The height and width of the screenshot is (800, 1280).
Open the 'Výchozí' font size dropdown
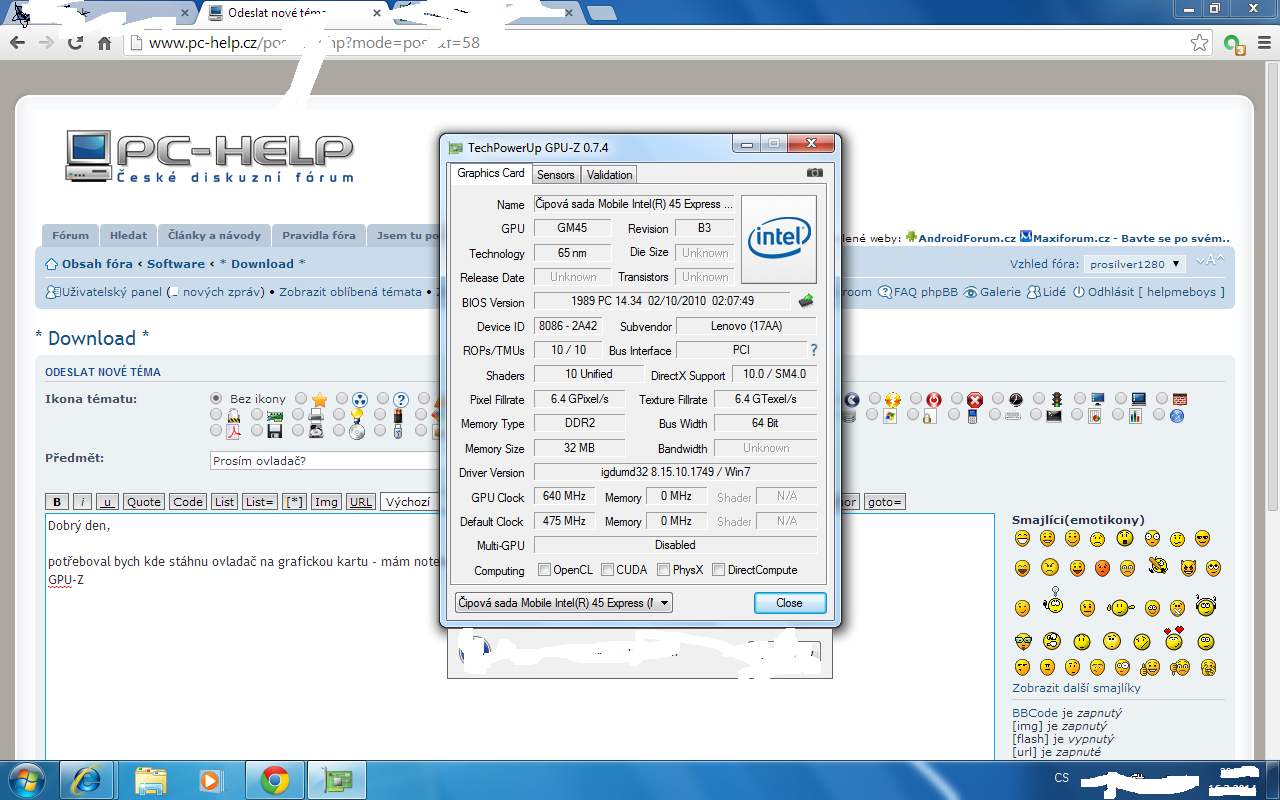pos(410,502)
